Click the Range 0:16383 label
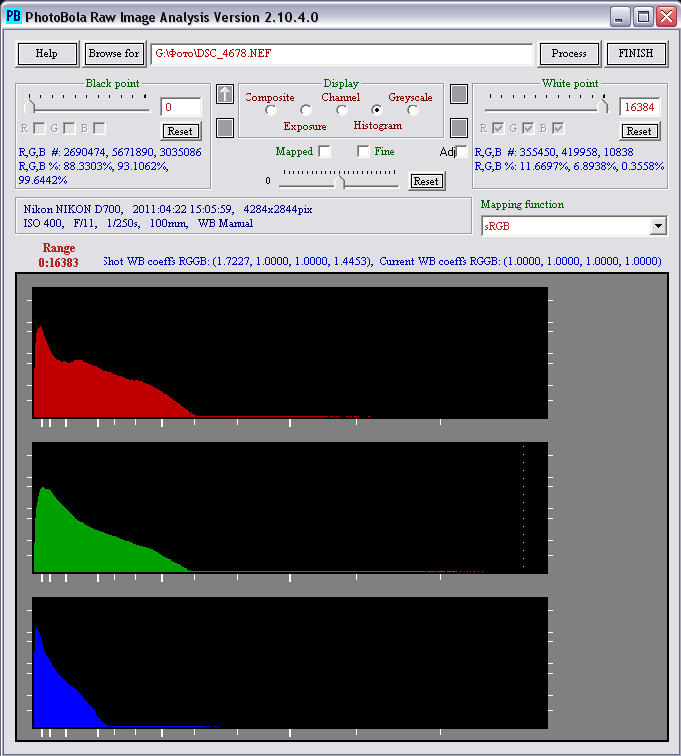Screen dimensions: 681x756 [58, 255]
